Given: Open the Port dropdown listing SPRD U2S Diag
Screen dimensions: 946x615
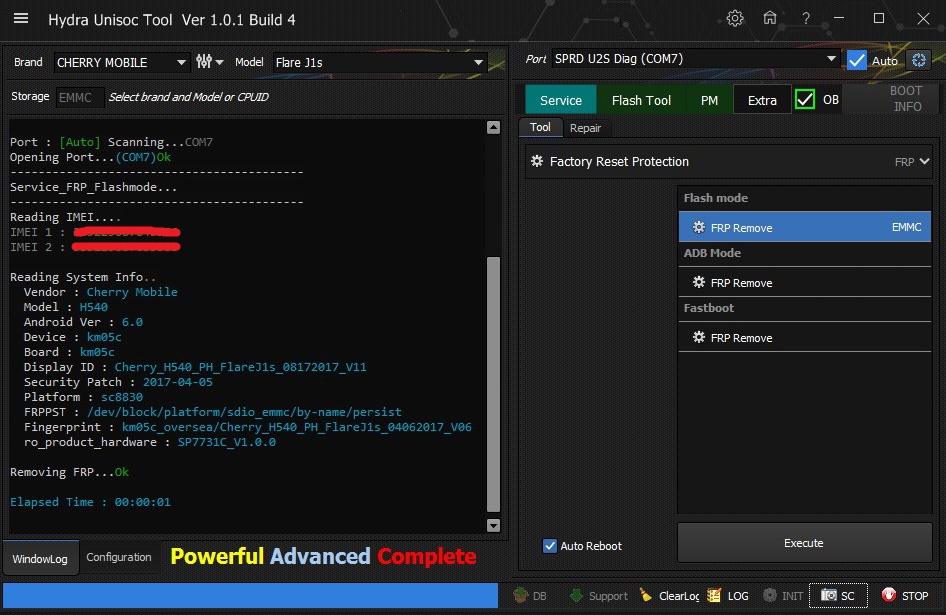Looking at the screenshot, I should pyautogui.click(x=696, y=59).
